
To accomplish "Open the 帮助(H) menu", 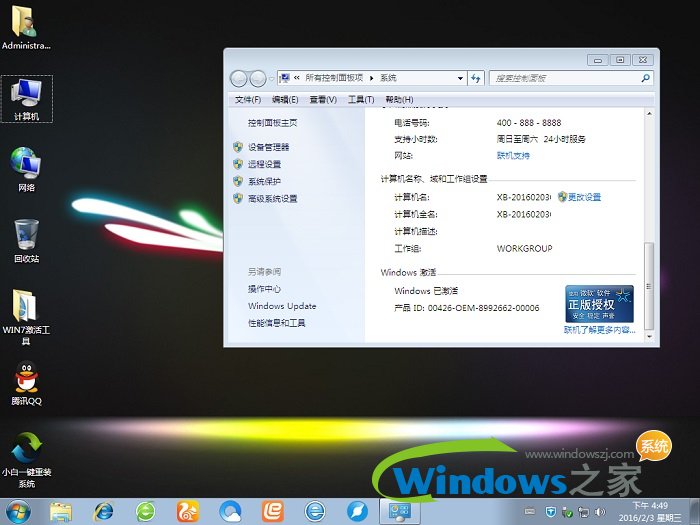I will point(399,100).
